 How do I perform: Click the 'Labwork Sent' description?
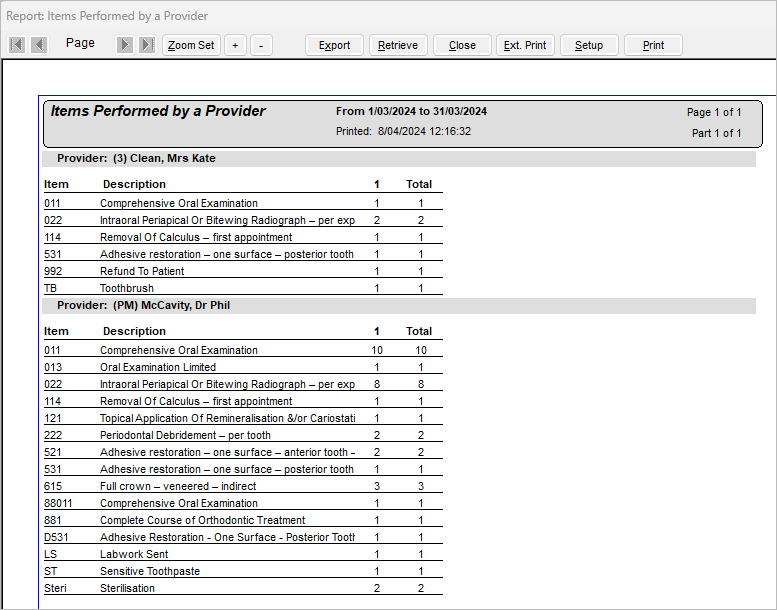[x=134, y=555]
